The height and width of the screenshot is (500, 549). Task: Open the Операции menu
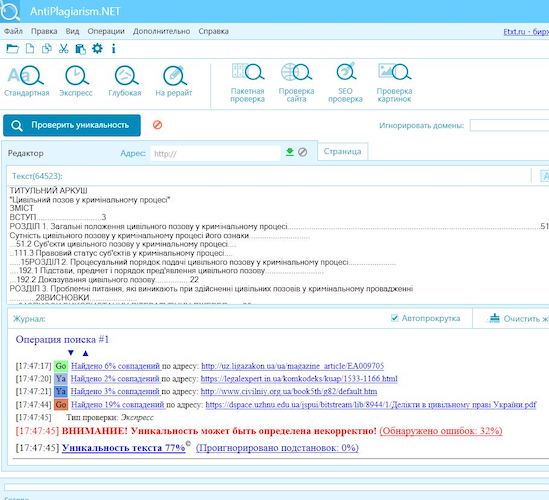click(106, 31)
